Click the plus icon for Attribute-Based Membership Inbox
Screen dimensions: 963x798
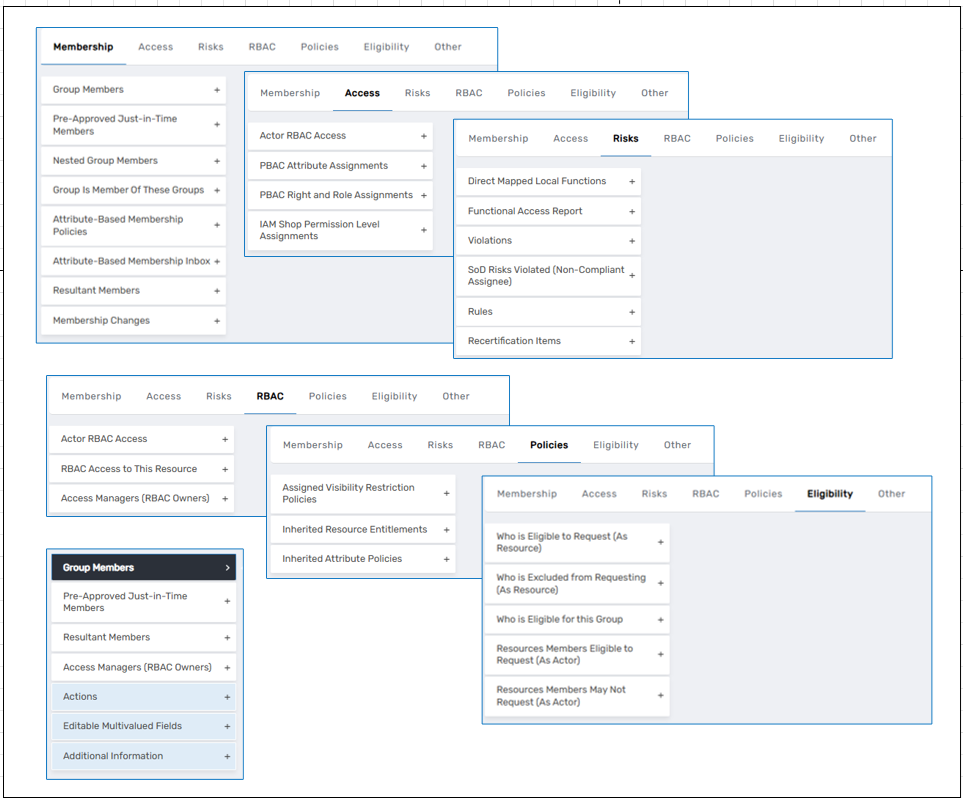(x=217, y=262)
